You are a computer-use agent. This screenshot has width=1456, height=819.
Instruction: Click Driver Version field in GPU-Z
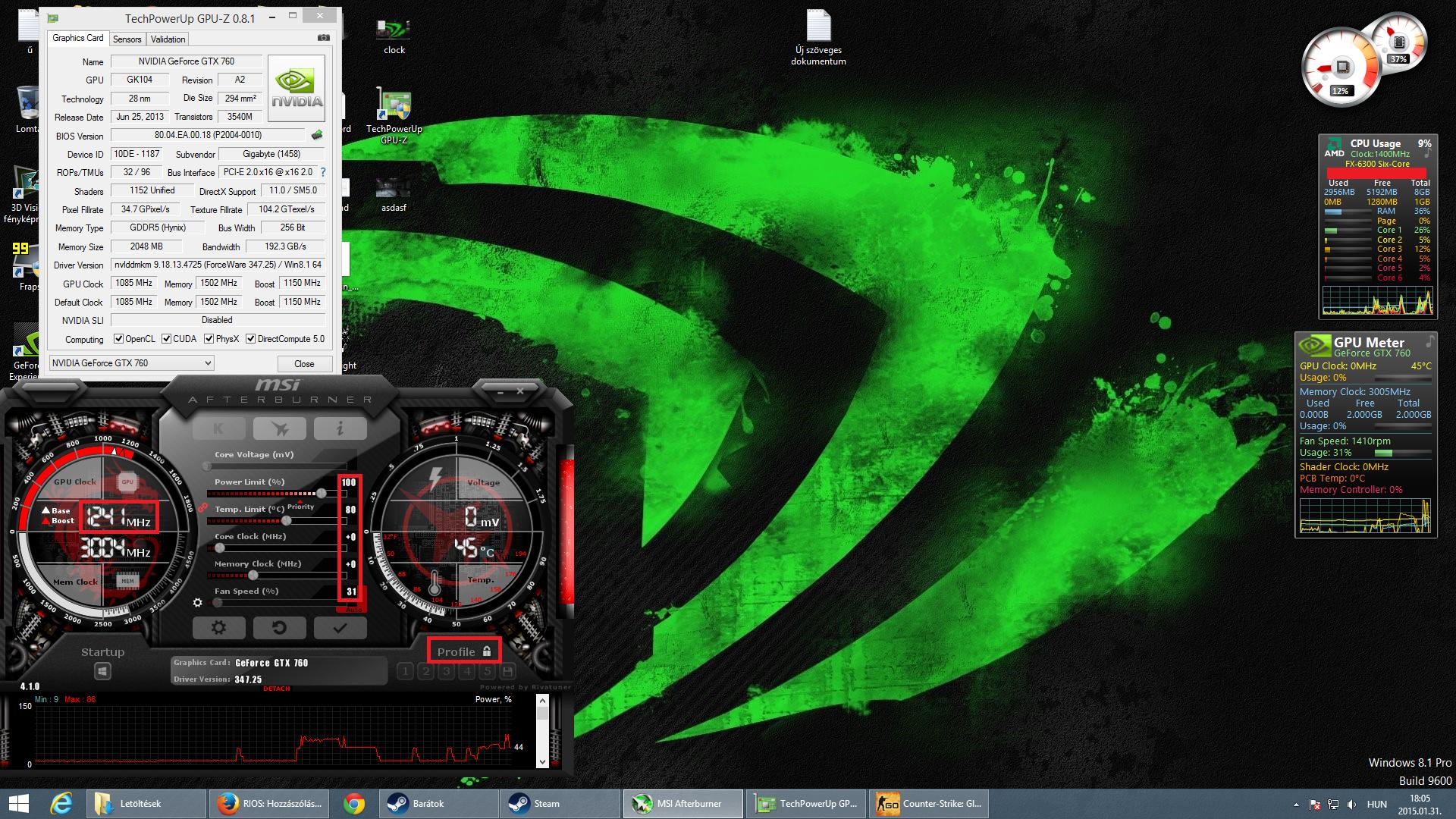tap(218, 265)
